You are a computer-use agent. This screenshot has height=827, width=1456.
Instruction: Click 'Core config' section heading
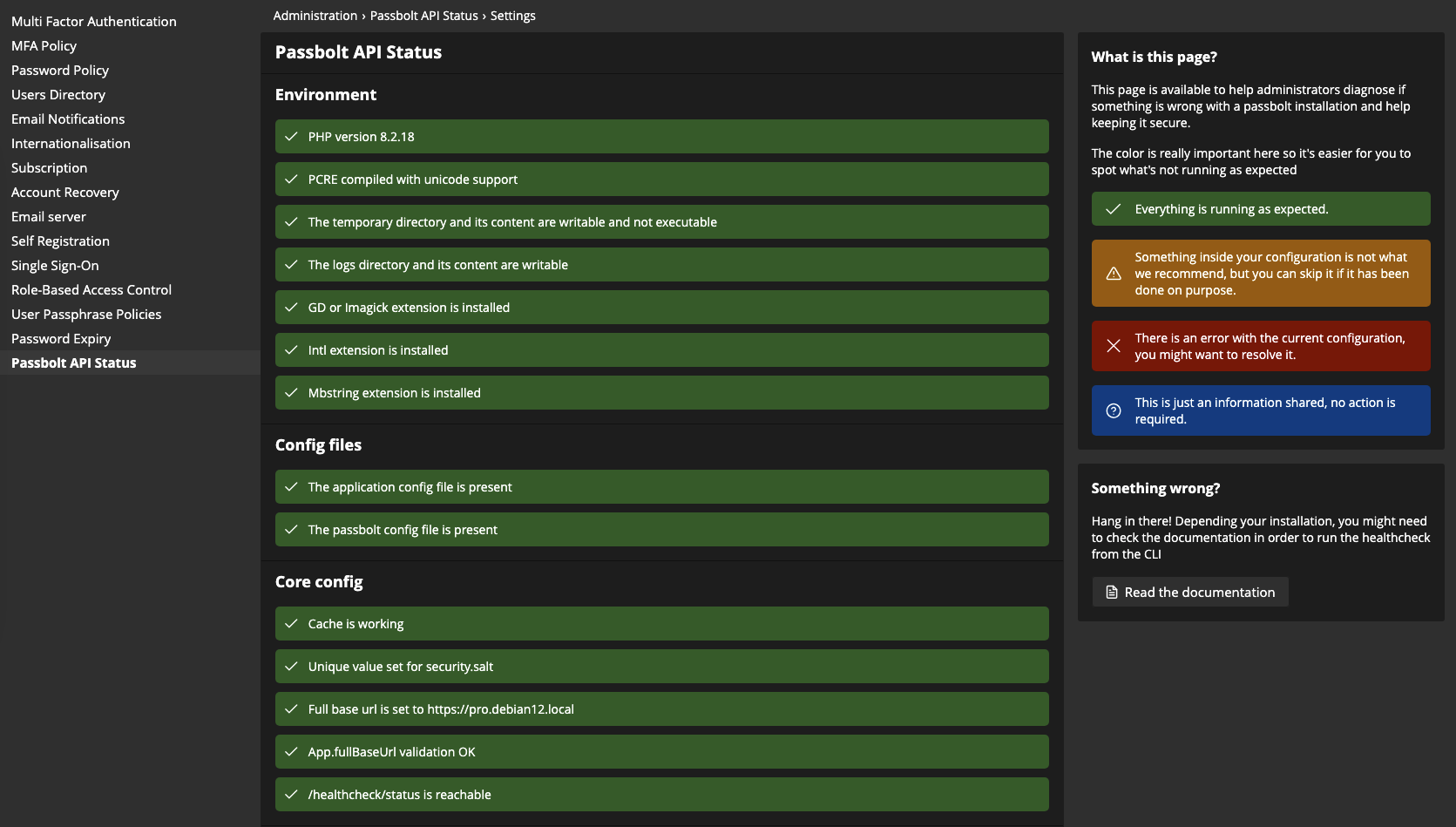pos(319,582)
